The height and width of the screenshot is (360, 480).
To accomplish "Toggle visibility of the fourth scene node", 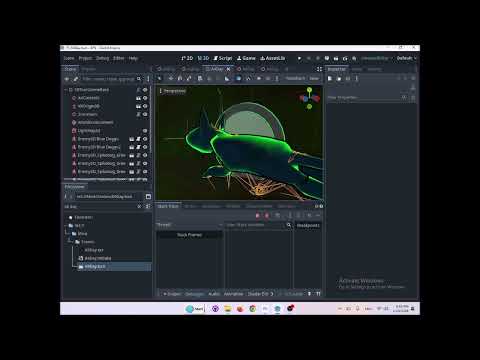I will click(145, 114).
